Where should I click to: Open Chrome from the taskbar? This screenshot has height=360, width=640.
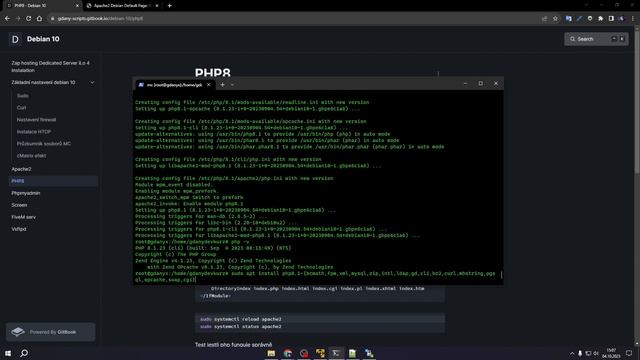point(288,353)
